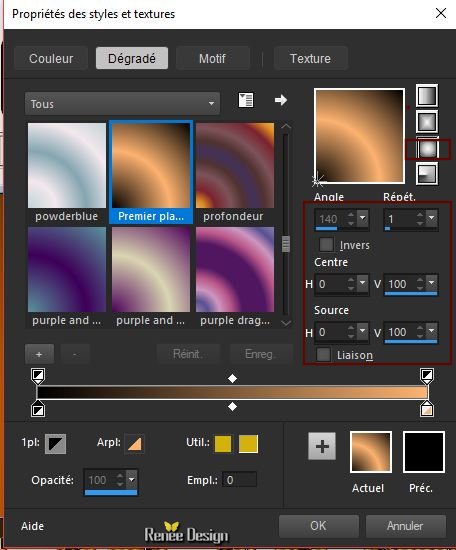Screen dimensions: 456x550
Task: Open the Angle value dropdown arrow
Action: (362, 218)
